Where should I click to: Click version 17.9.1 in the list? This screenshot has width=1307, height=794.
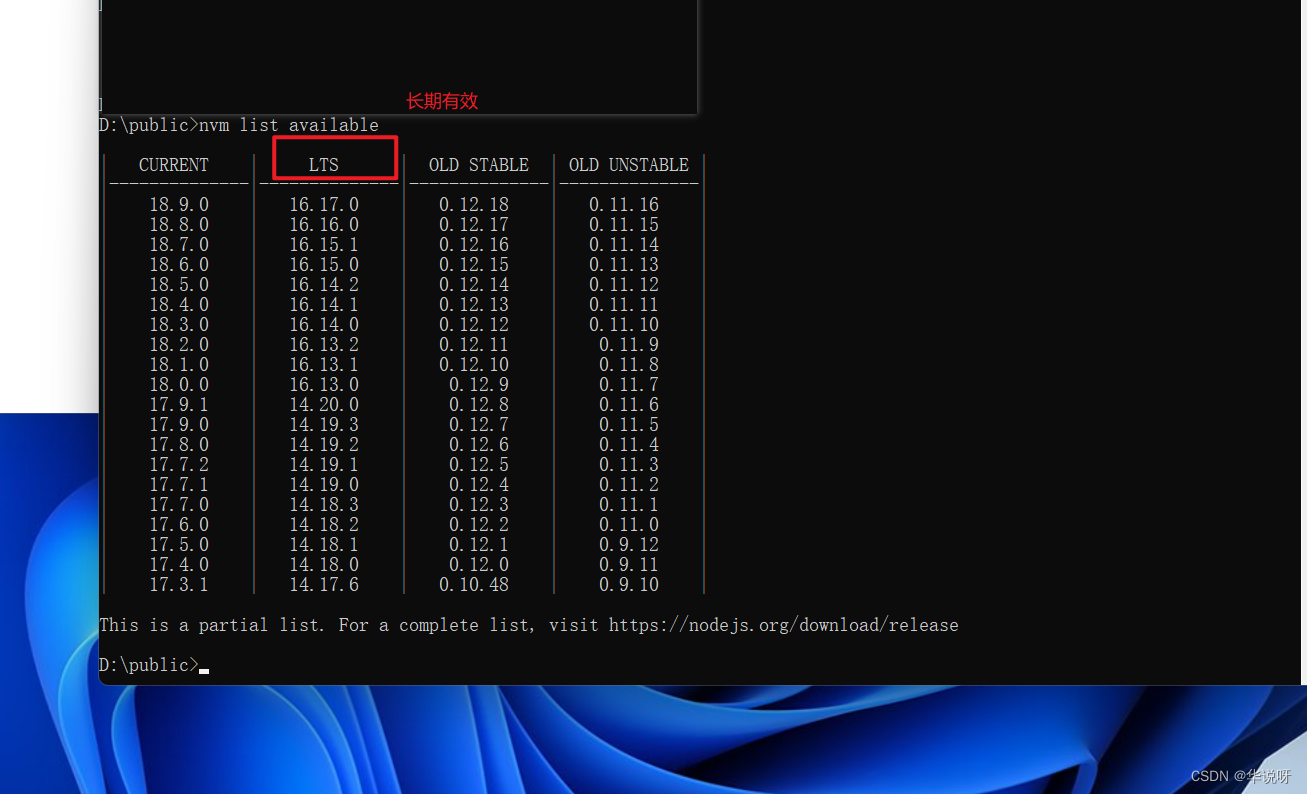[179, 405]
